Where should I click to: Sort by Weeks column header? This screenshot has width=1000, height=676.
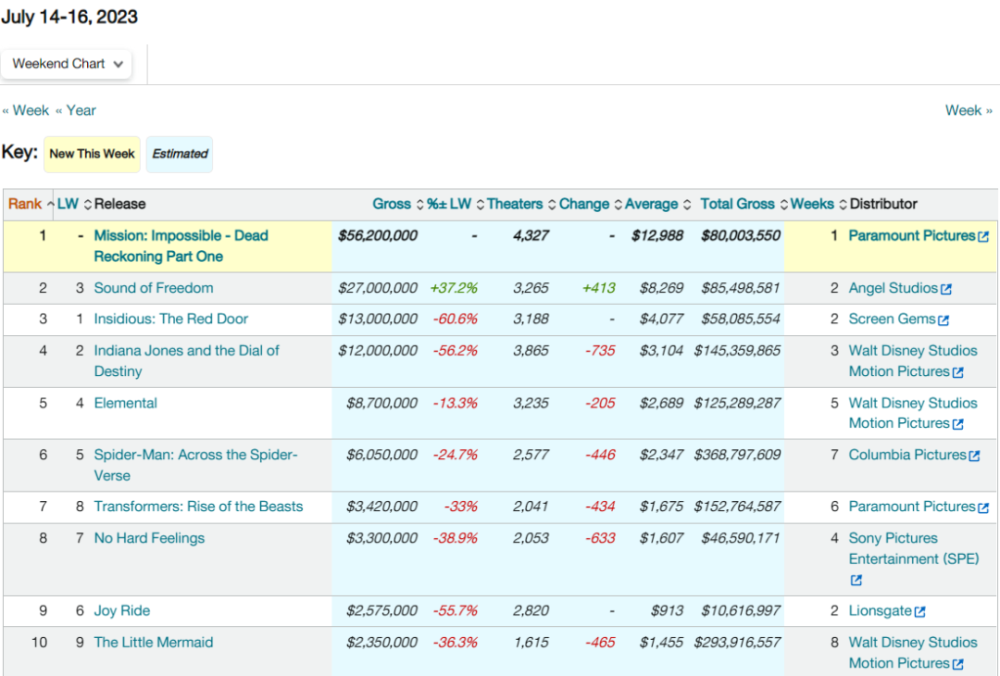coord(811,204)
